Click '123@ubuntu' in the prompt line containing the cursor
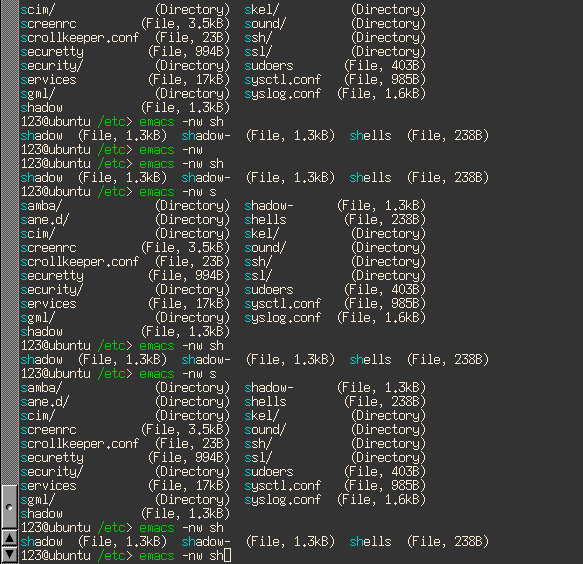This screenshot has height=564, width=583. (56, 555)
